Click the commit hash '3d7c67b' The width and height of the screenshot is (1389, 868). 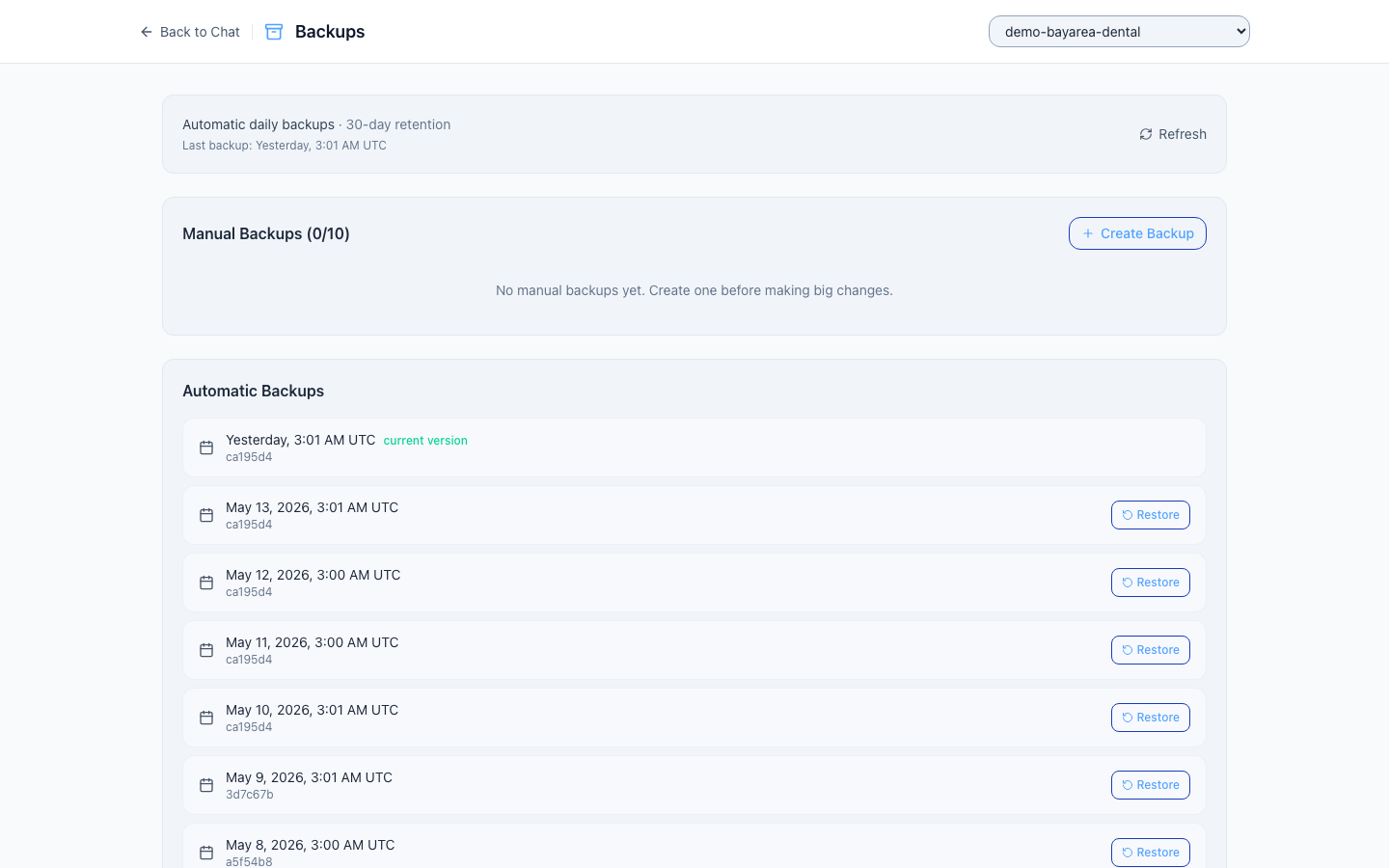point(250,795)
